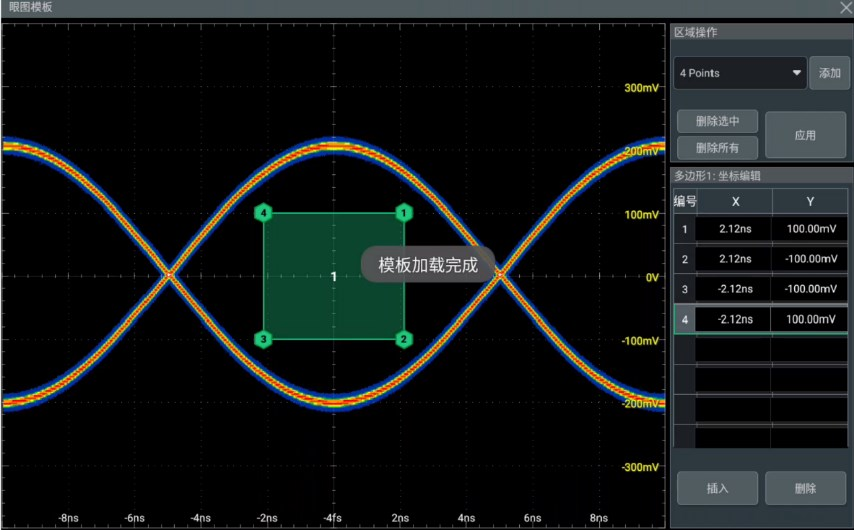Click the -8ns time axis label
This screenshot has width=854, height=530.
[68, 518]
